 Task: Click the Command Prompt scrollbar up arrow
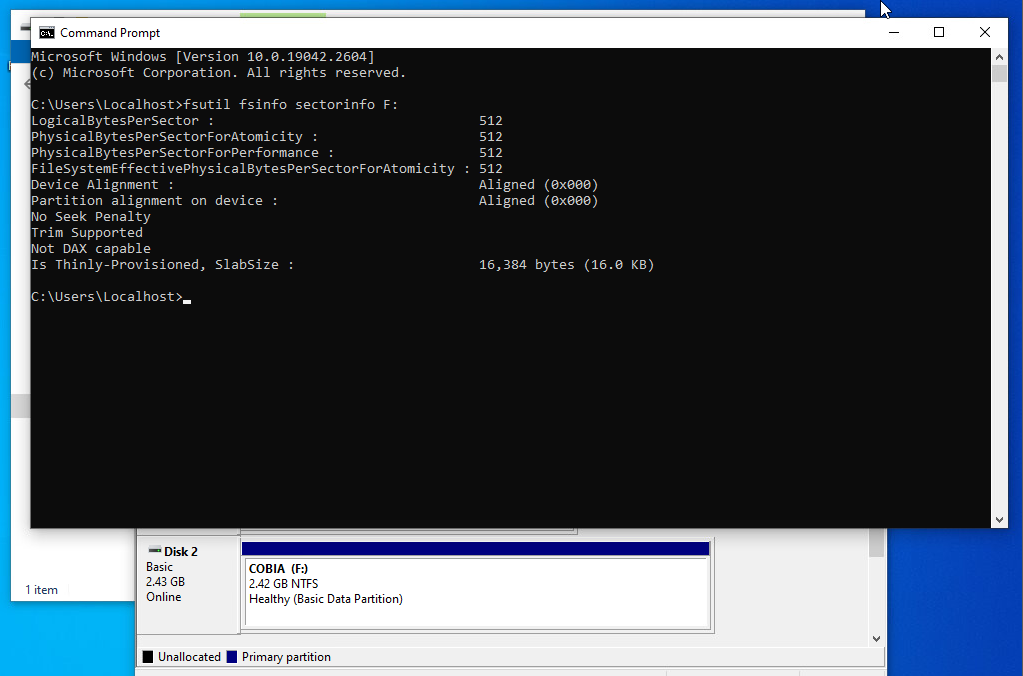(x=999, y=57)
